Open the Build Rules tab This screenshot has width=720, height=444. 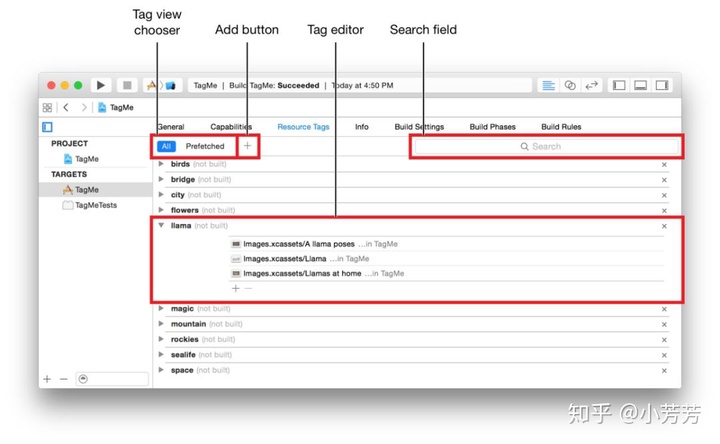561,127
